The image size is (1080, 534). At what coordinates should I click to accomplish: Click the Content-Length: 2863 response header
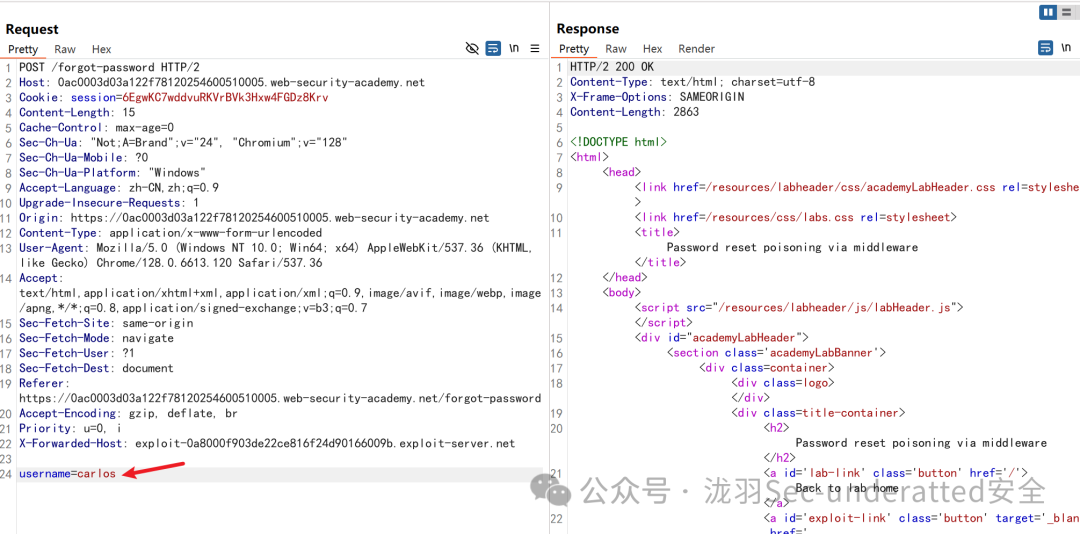pos(634,112)
